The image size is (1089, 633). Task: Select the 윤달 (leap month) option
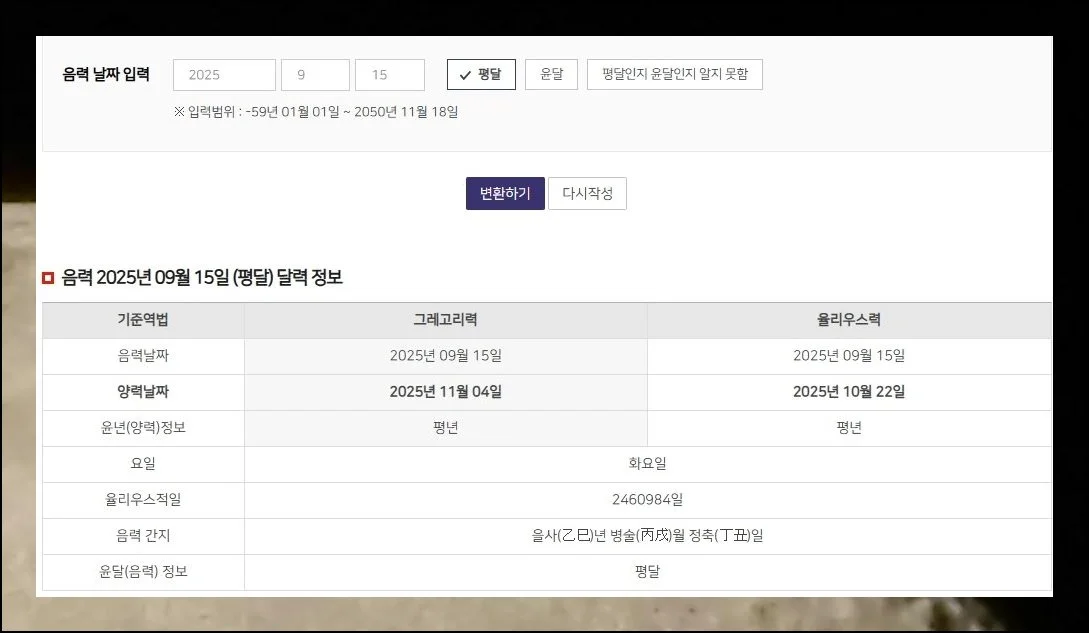coord(551,74)
